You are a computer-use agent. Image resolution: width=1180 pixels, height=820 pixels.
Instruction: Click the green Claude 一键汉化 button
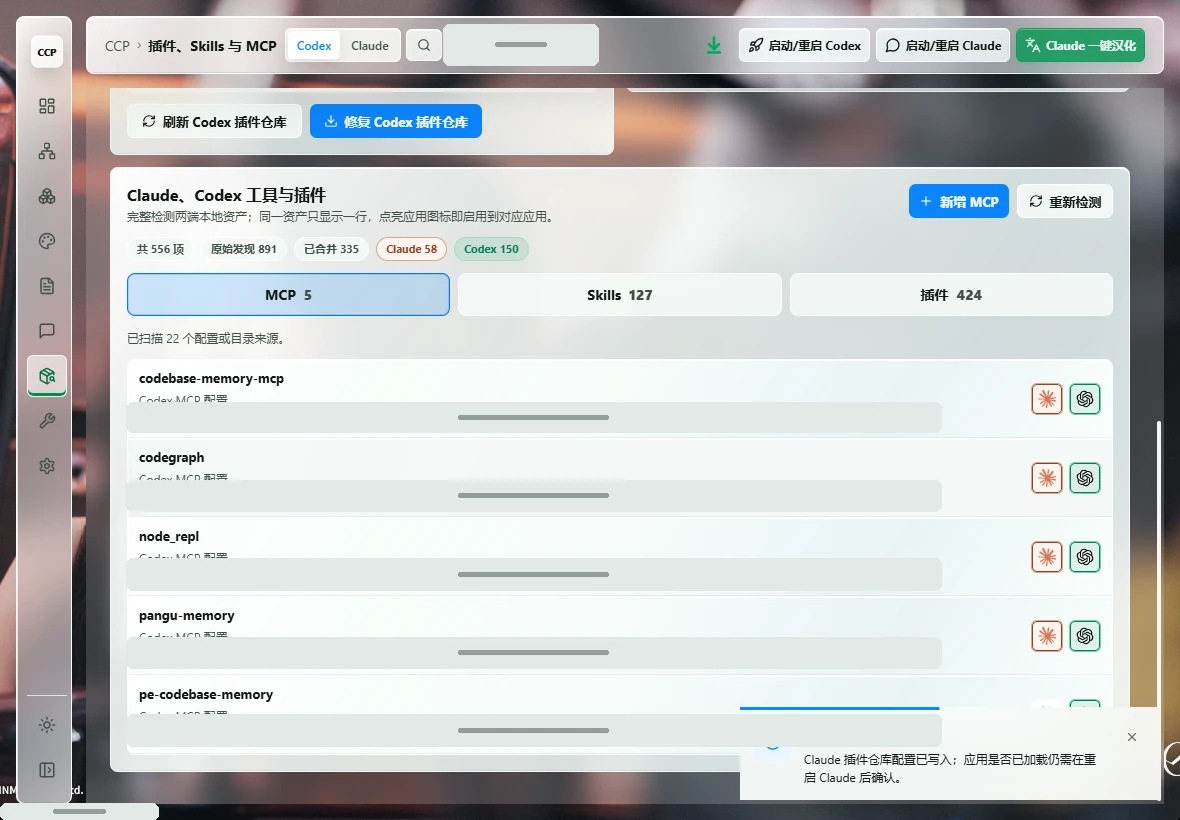1080,46
